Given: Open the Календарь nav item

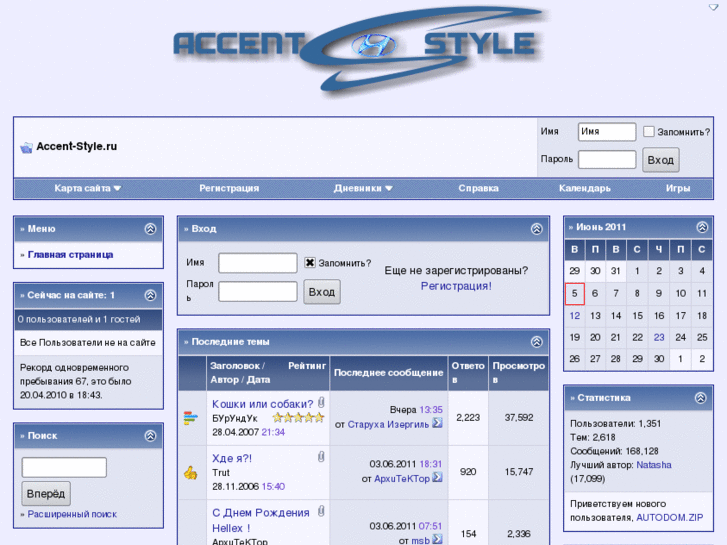Looking at the screenshot, I should coord(585,188).
